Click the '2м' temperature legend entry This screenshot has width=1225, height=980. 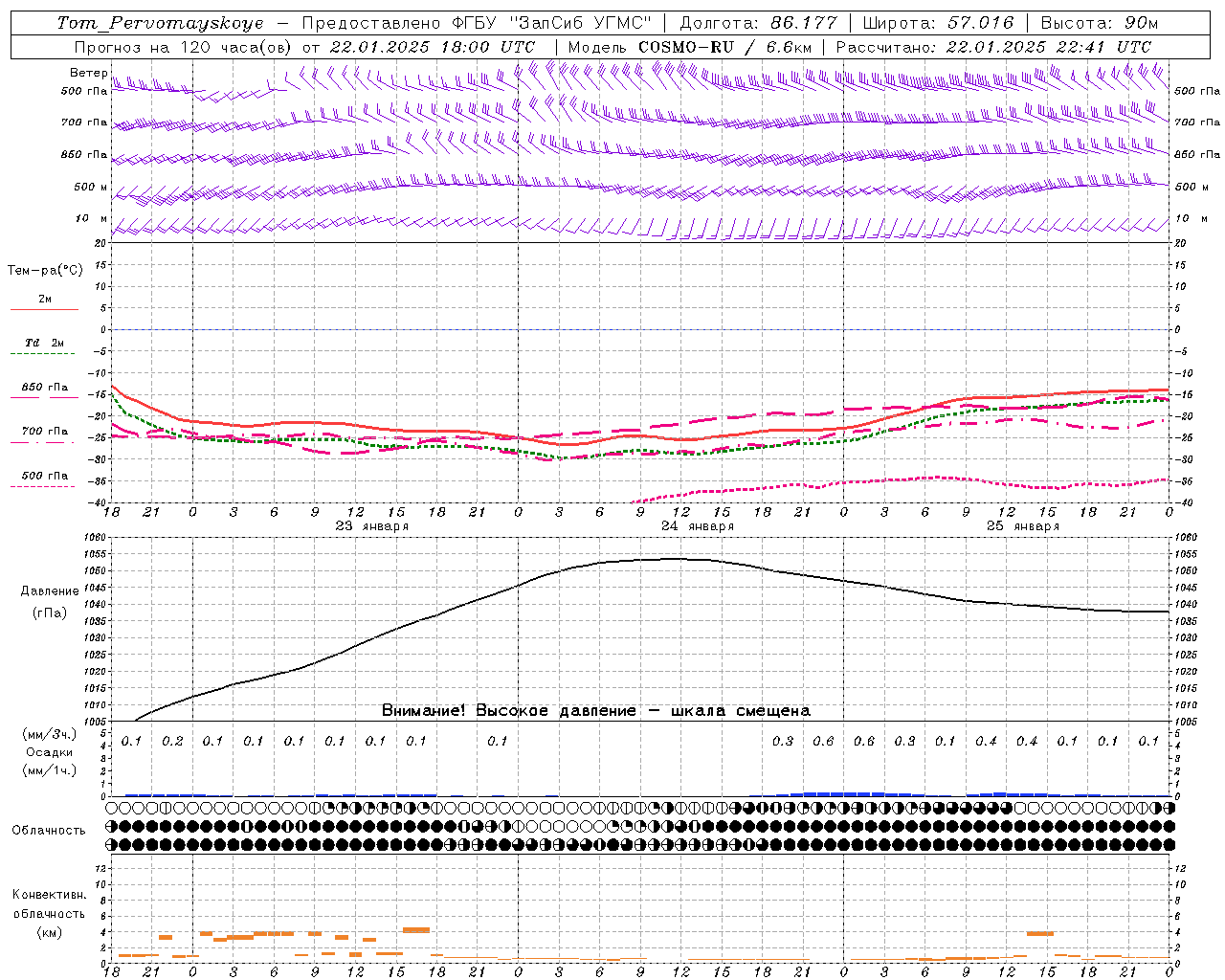[45, 300]
